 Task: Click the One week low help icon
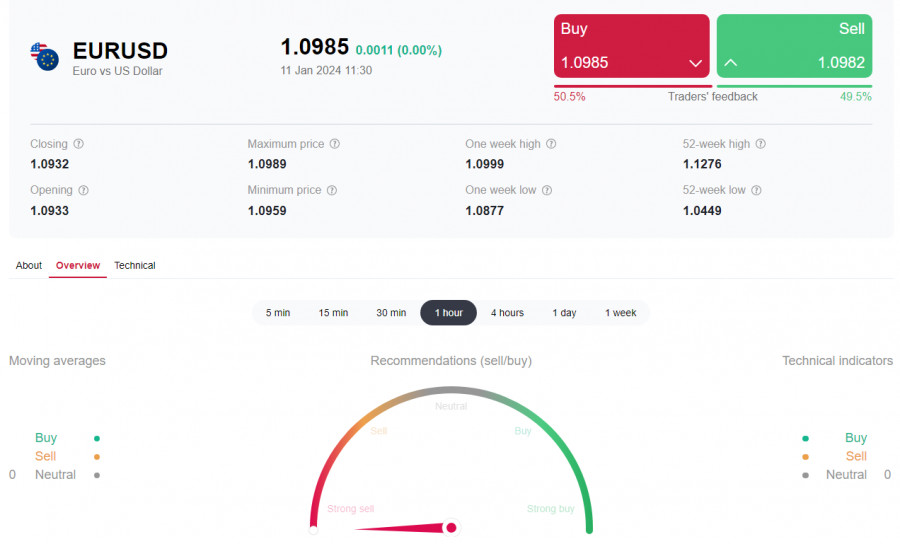click(547, 190)
